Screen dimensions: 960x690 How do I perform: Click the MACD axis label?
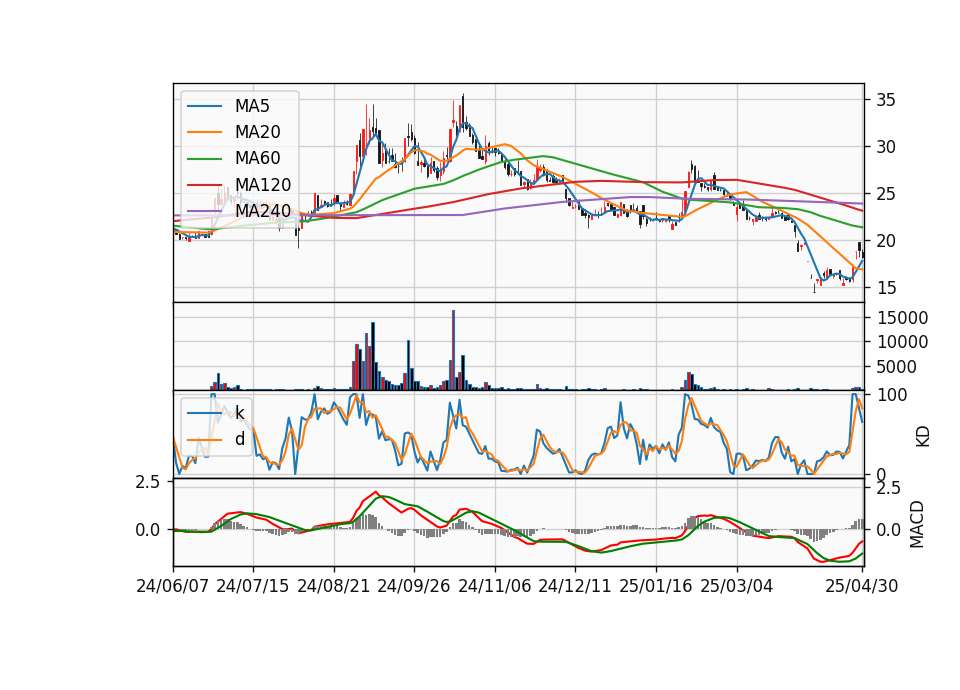917,525
